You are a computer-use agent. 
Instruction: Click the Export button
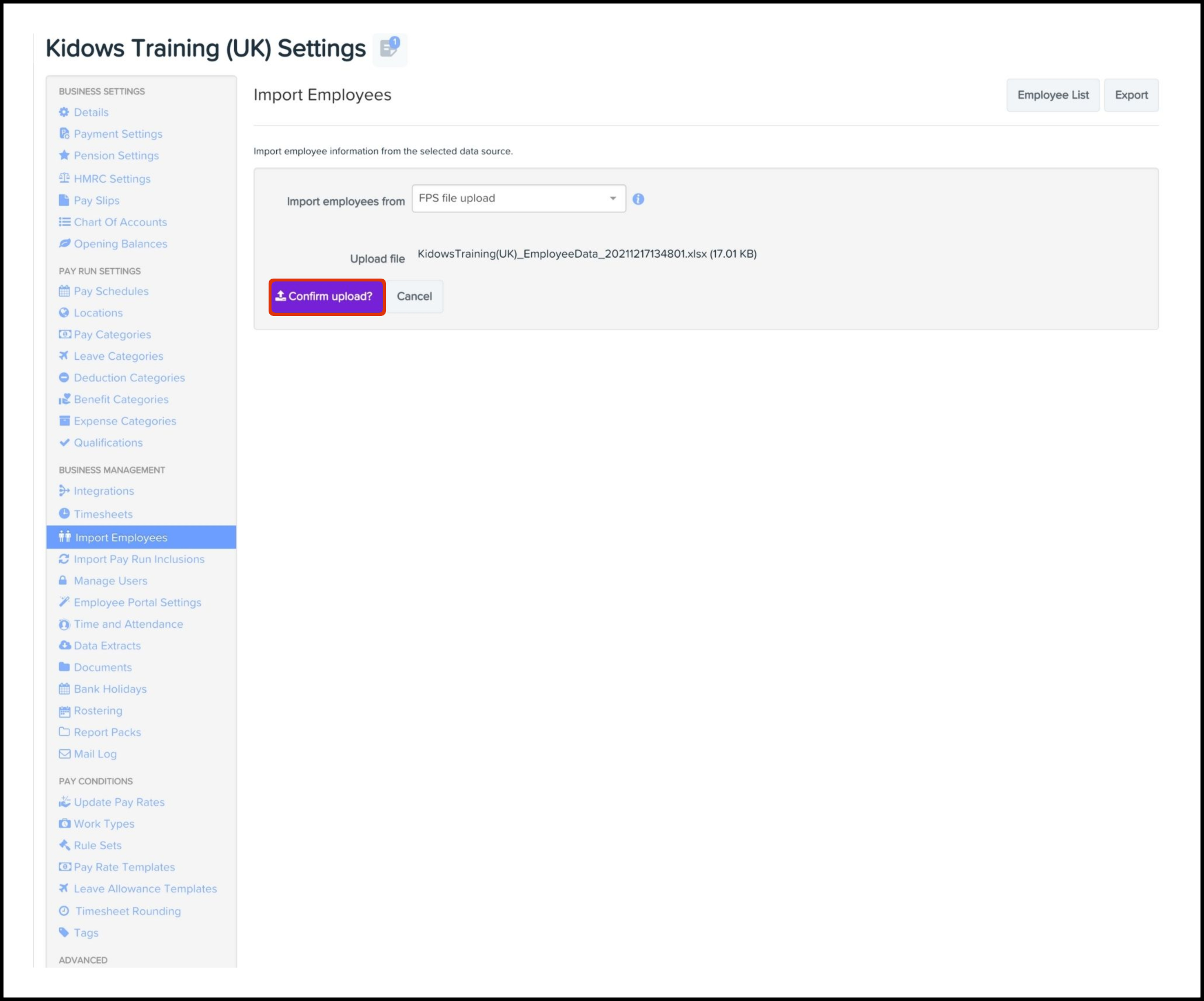[1130, 95]
